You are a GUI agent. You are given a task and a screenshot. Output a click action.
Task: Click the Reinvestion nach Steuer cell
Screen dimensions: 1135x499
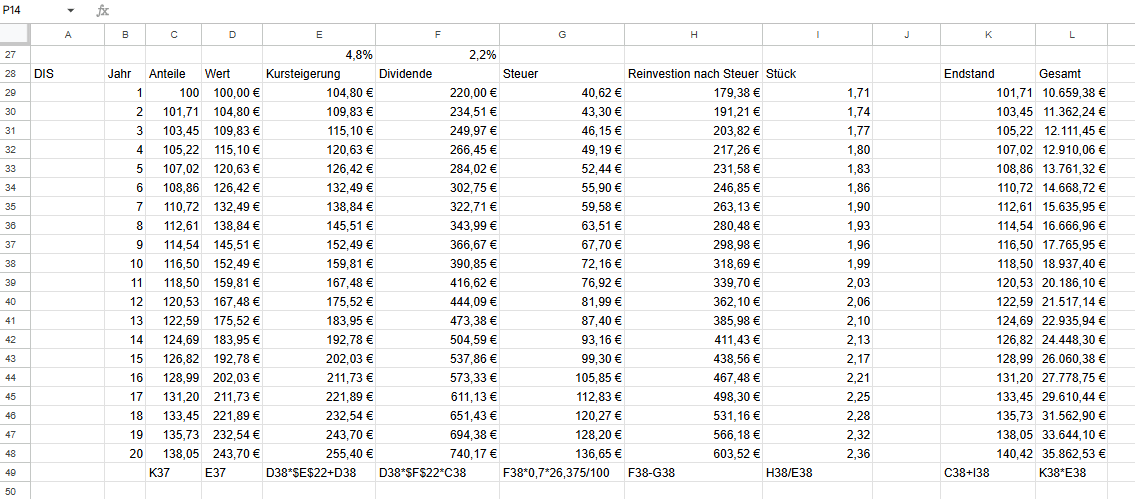(693, 74)
